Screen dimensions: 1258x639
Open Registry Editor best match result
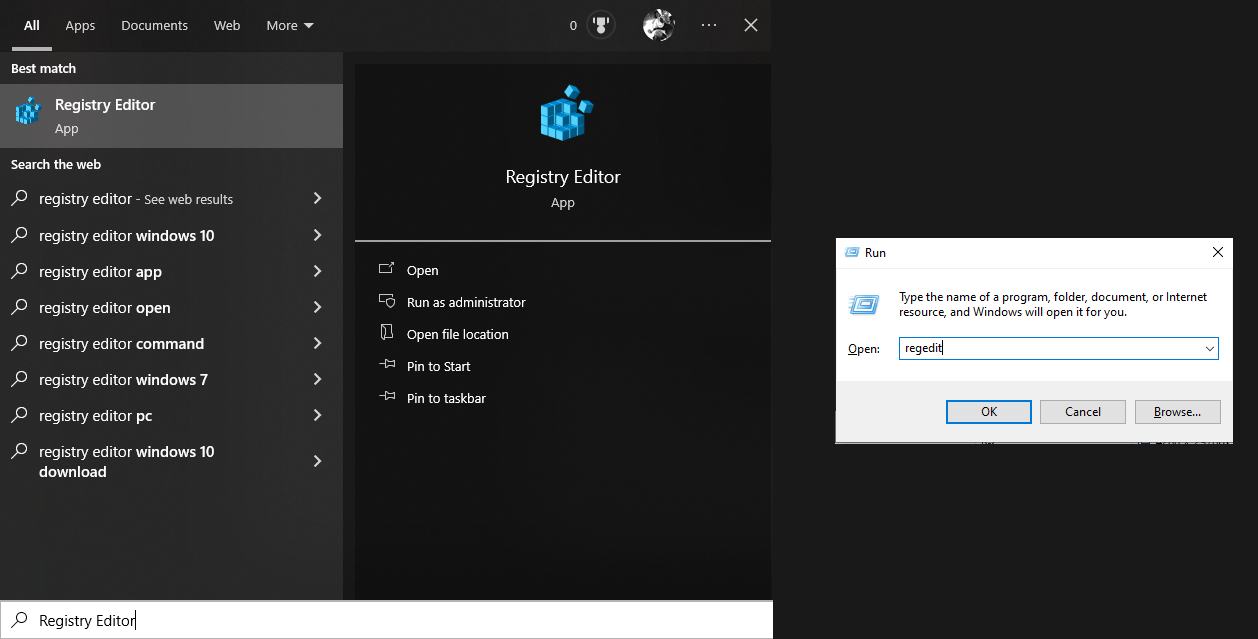tap(171, 116)
